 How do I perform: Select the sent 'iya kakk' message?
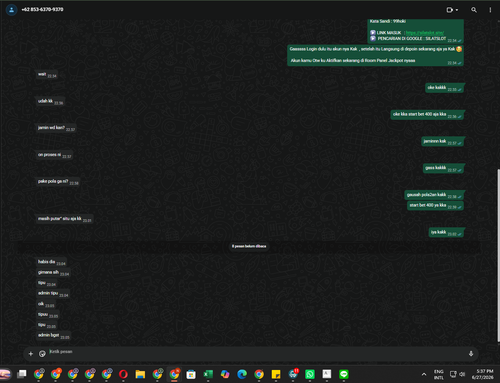[446, 232]
